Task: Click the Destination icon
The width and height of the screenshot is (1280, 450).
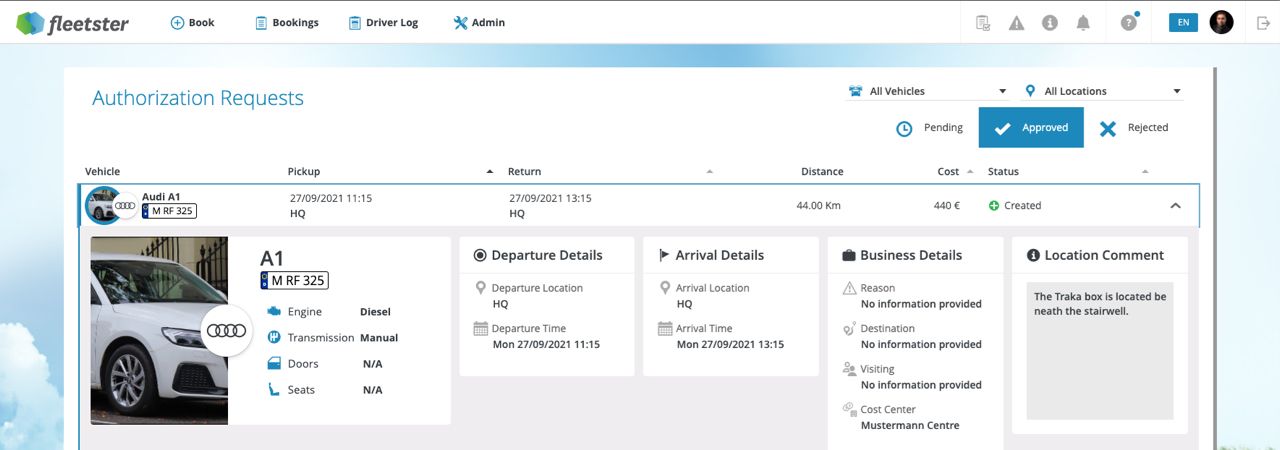Action: click(849, 328)
